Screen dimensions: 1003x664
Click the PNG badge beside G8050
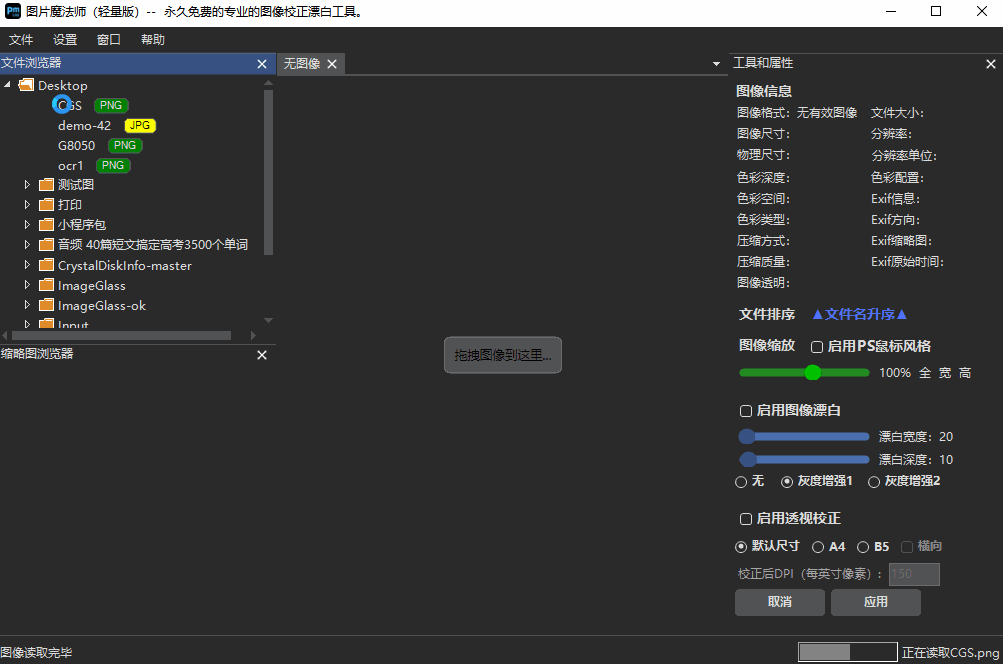[124, 145]
